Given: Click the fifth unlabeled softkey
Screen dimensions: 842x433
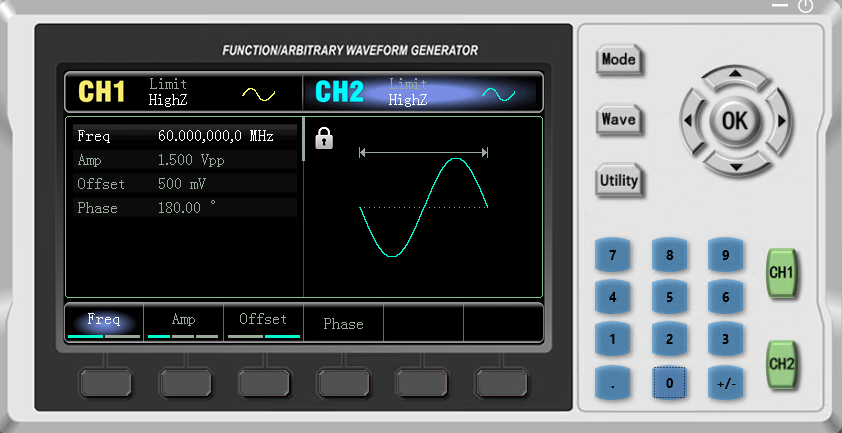Looking at the screenshot, I should coord(422,383).
